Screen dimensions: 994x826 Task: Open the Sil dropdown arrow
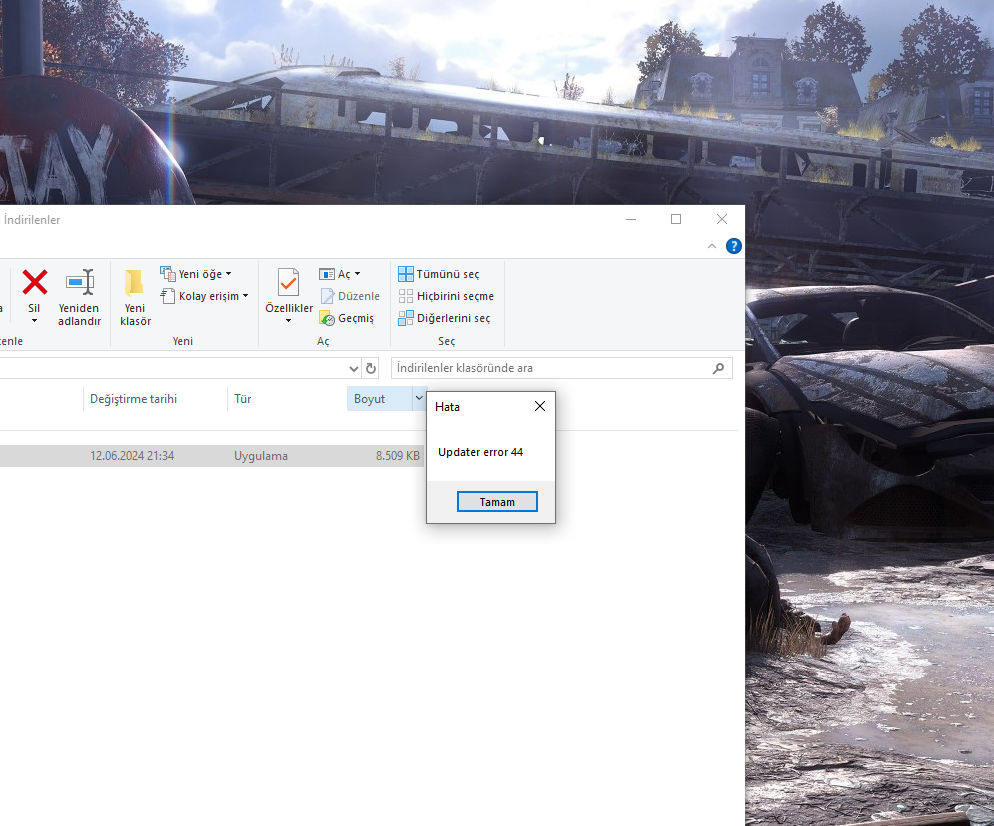point(34,321)
